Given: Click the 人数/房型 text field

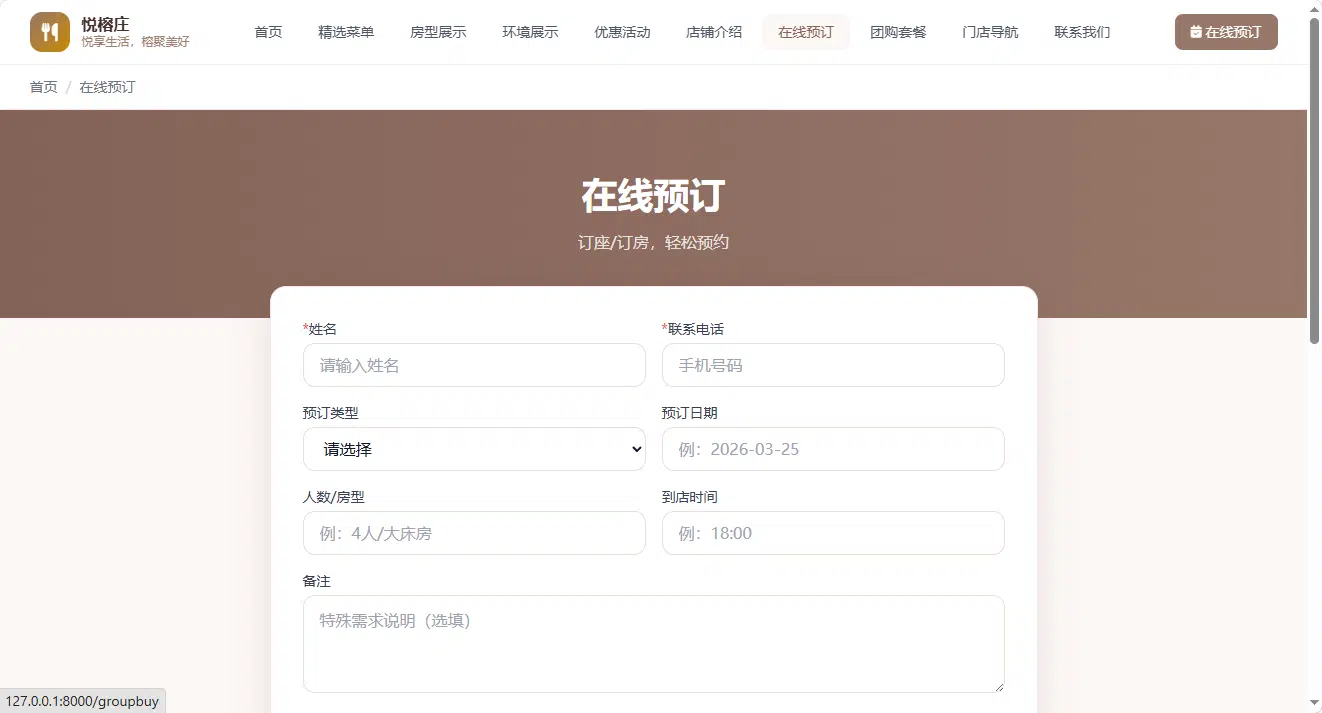Looking at the screenshot, I should pyautogui.click(x=474, y=533).
